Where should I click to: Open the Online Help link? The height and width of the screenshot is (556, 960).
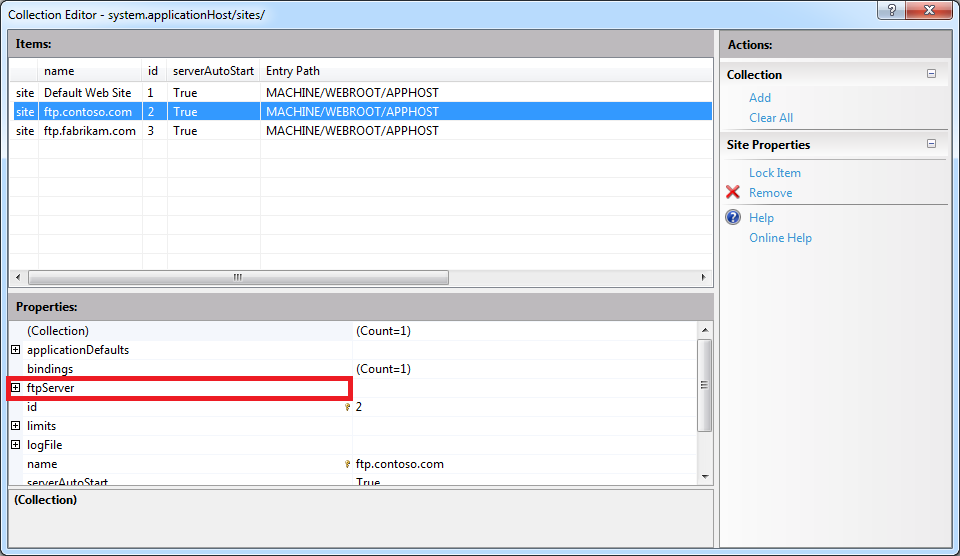[780, 238]
